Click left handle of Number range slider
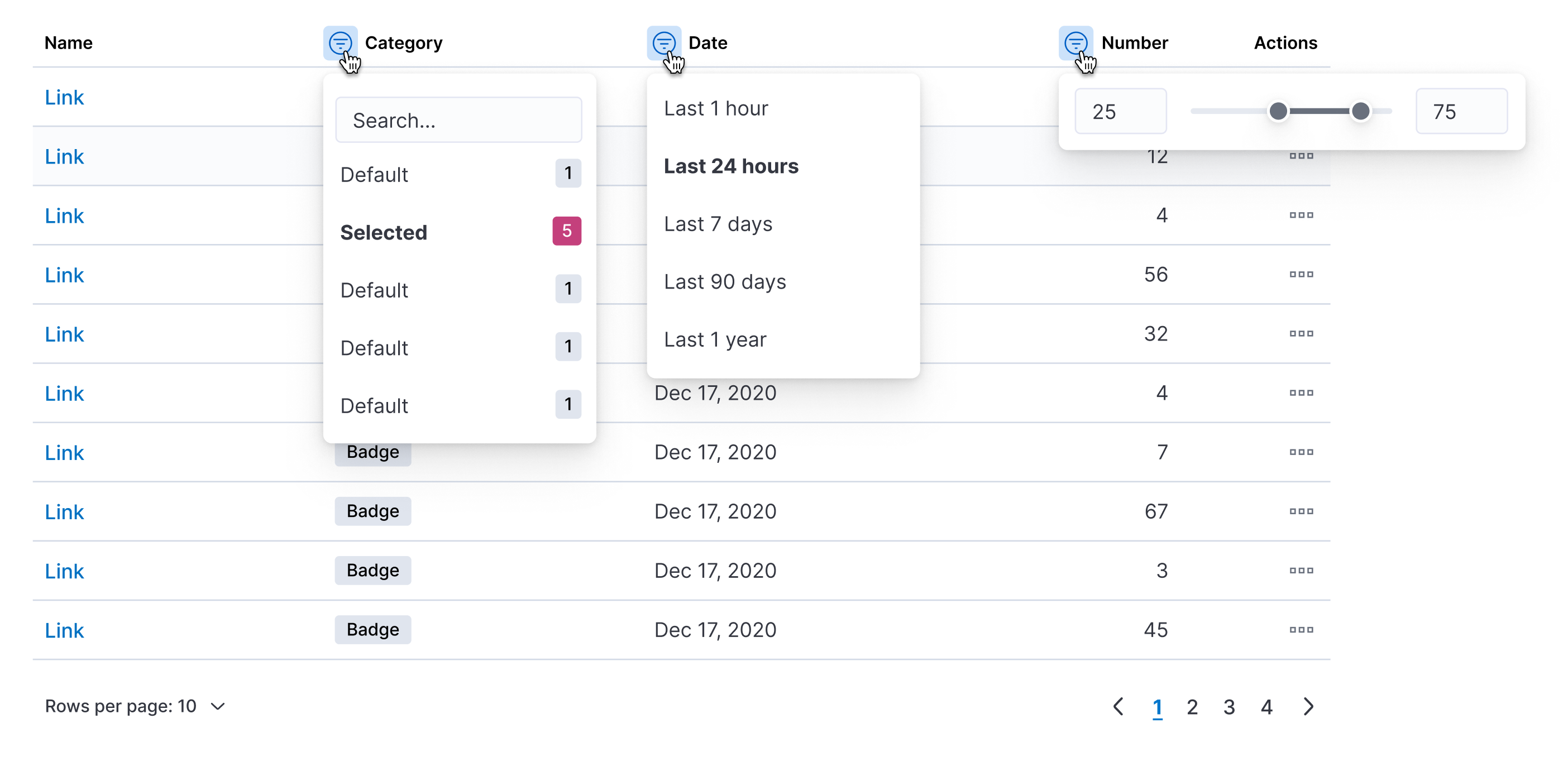 pos(1279,111)
